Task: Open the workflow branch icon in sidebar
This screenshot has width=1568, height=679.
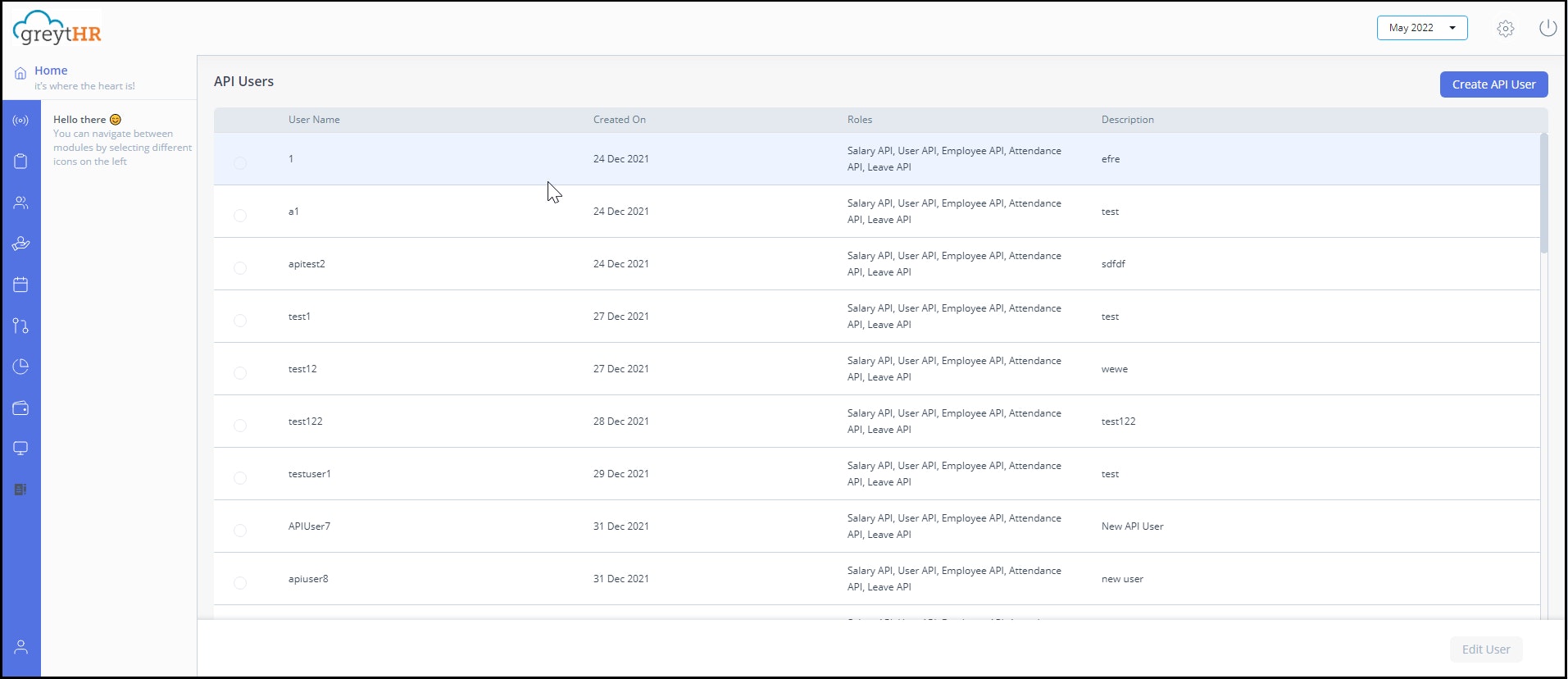Action: (20, 326)
